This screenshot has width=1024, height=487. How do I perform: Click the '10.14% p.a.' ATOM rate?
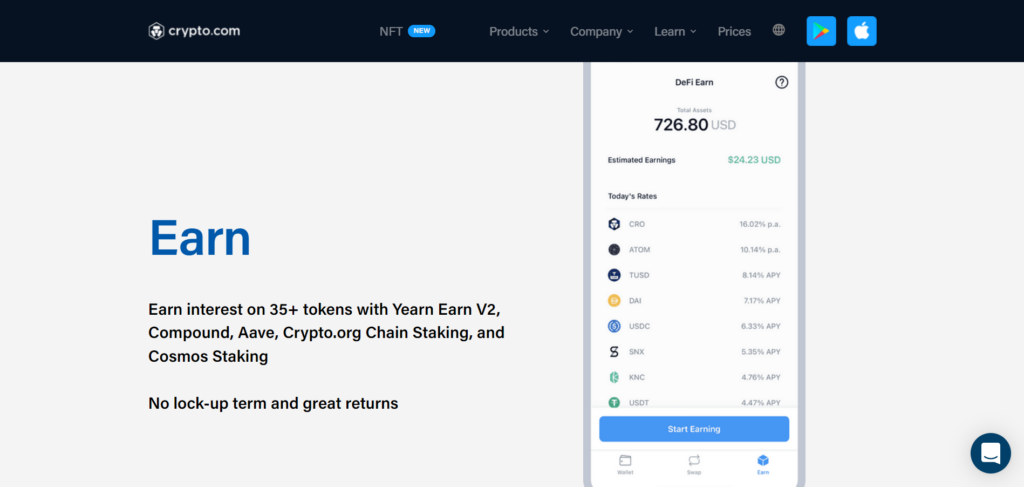(x=760, y=249)
